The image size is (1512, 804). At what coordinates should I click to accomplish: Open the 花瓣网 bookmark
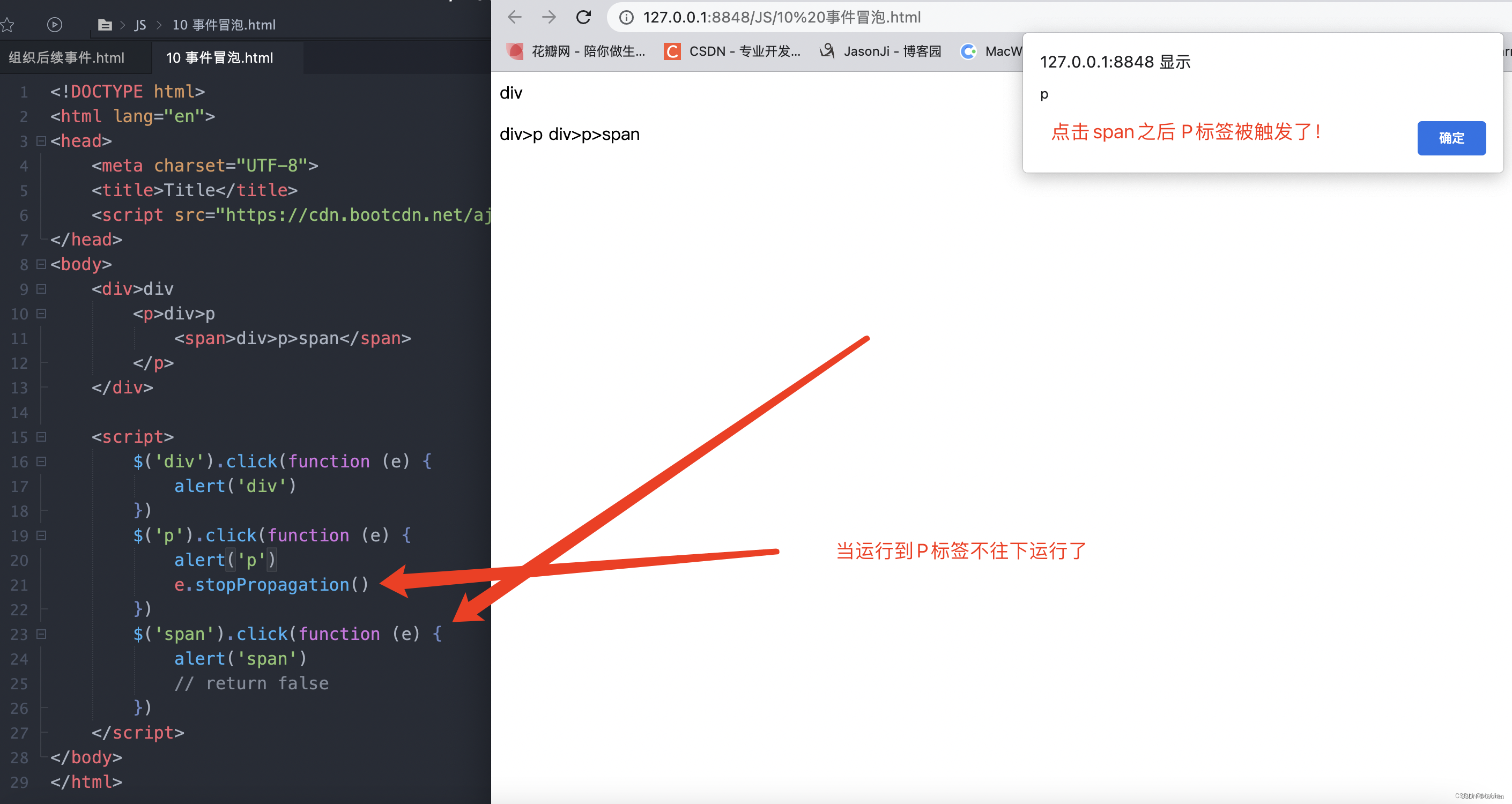click(x=576, y=51)
